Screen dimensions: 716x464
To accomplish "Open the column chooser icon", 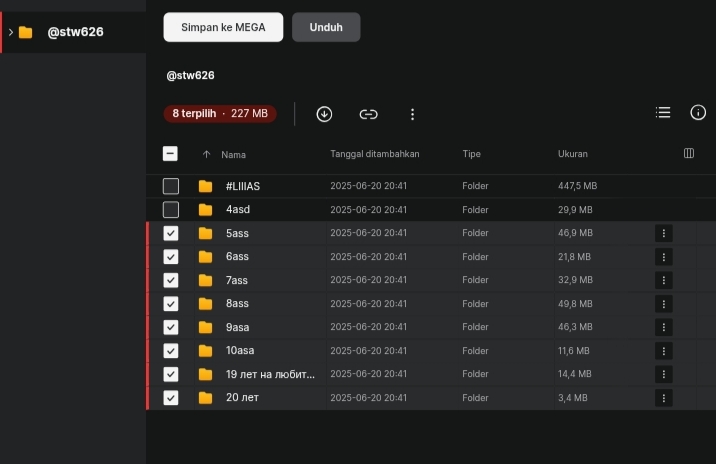I will [689, 153].
